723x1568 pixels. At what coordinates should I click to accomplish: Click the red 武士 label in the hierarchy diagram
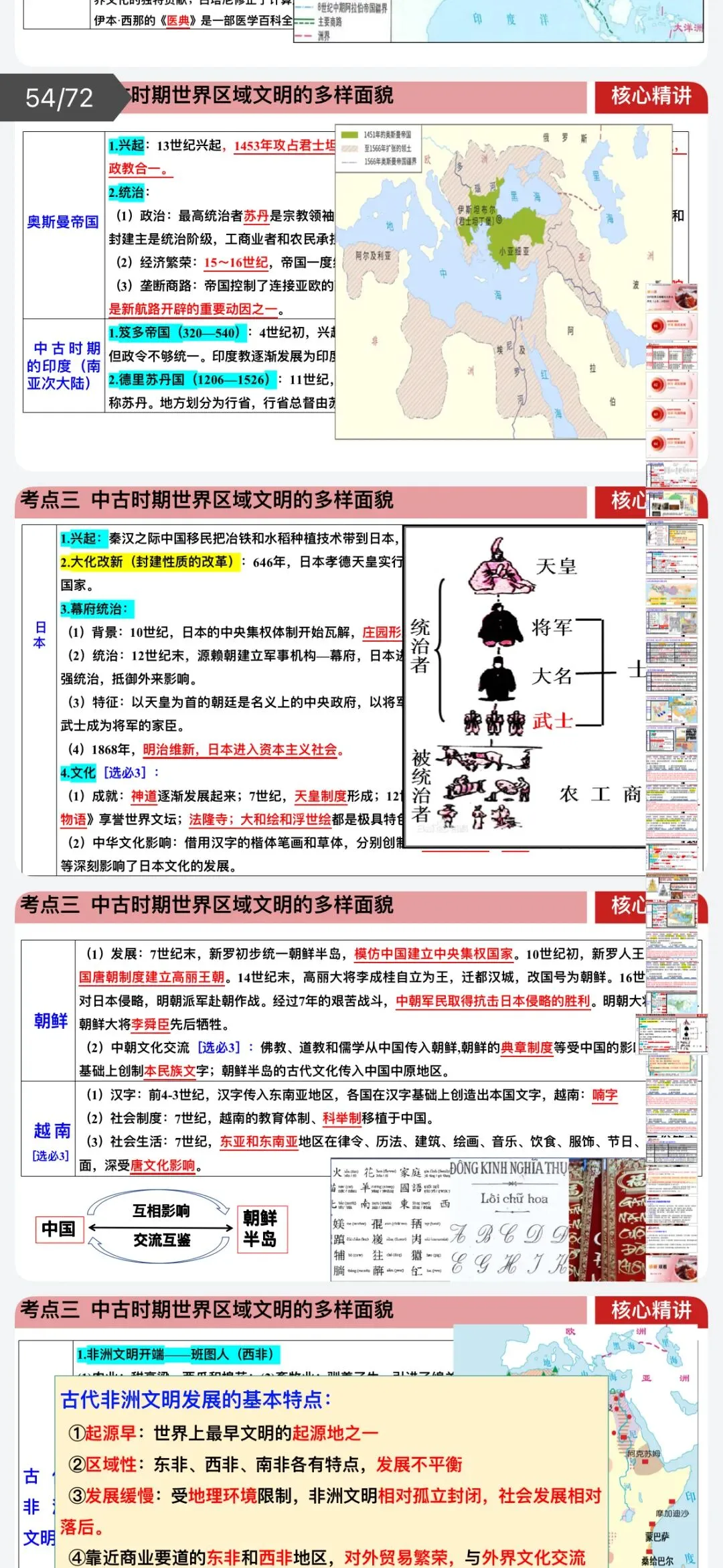(x=552, y=721)
